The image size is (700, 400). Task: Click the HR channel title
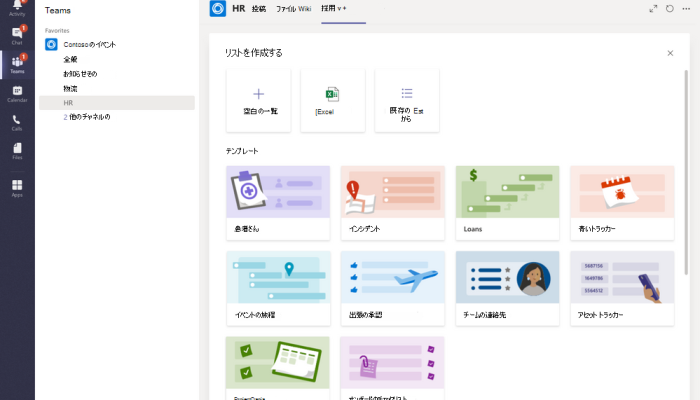[238, 8]
